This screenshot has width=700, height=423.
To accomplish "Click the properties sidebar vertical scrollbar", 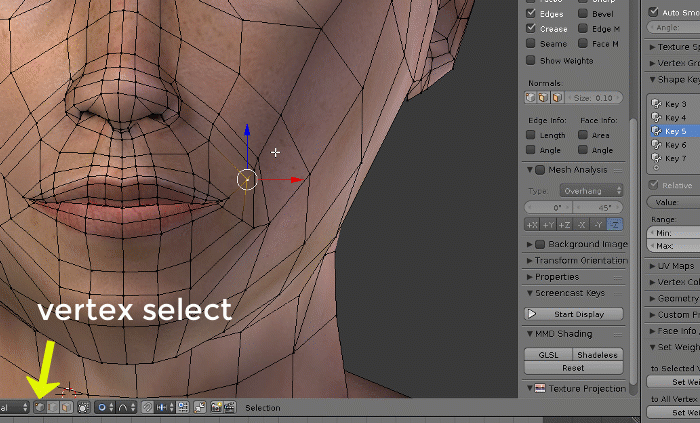I will tap(633, 250).
